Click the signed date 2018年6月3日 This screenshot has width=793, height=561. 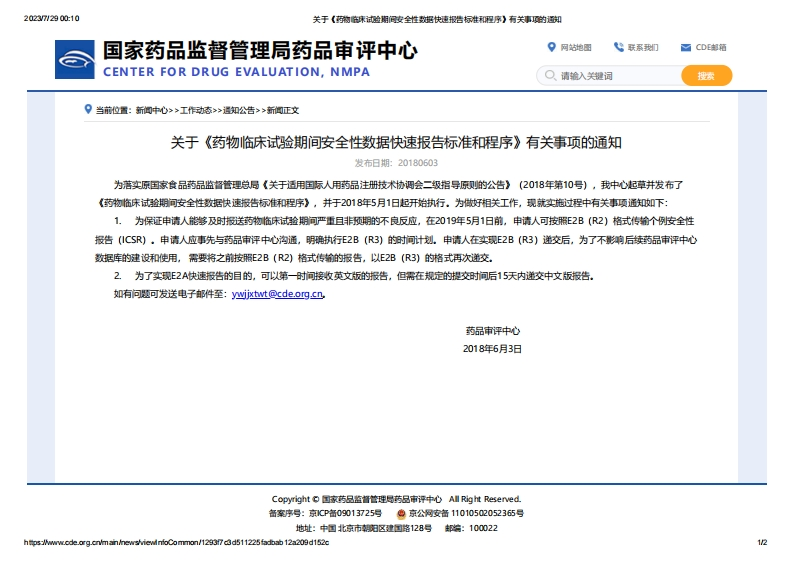pos(492,349)
